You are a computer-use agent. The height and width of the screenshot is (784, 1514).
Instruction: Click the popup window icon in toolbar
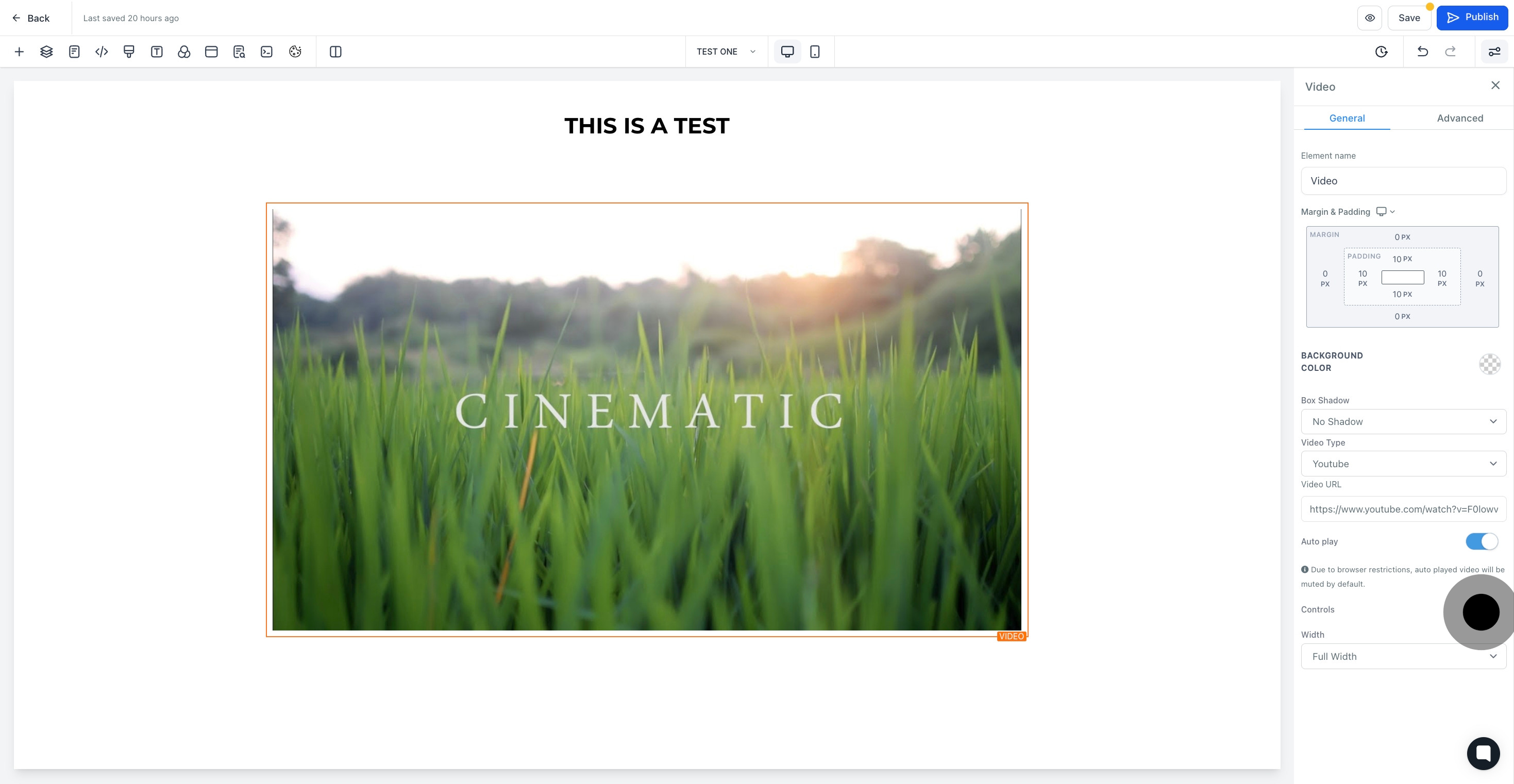tap(212, 52)
